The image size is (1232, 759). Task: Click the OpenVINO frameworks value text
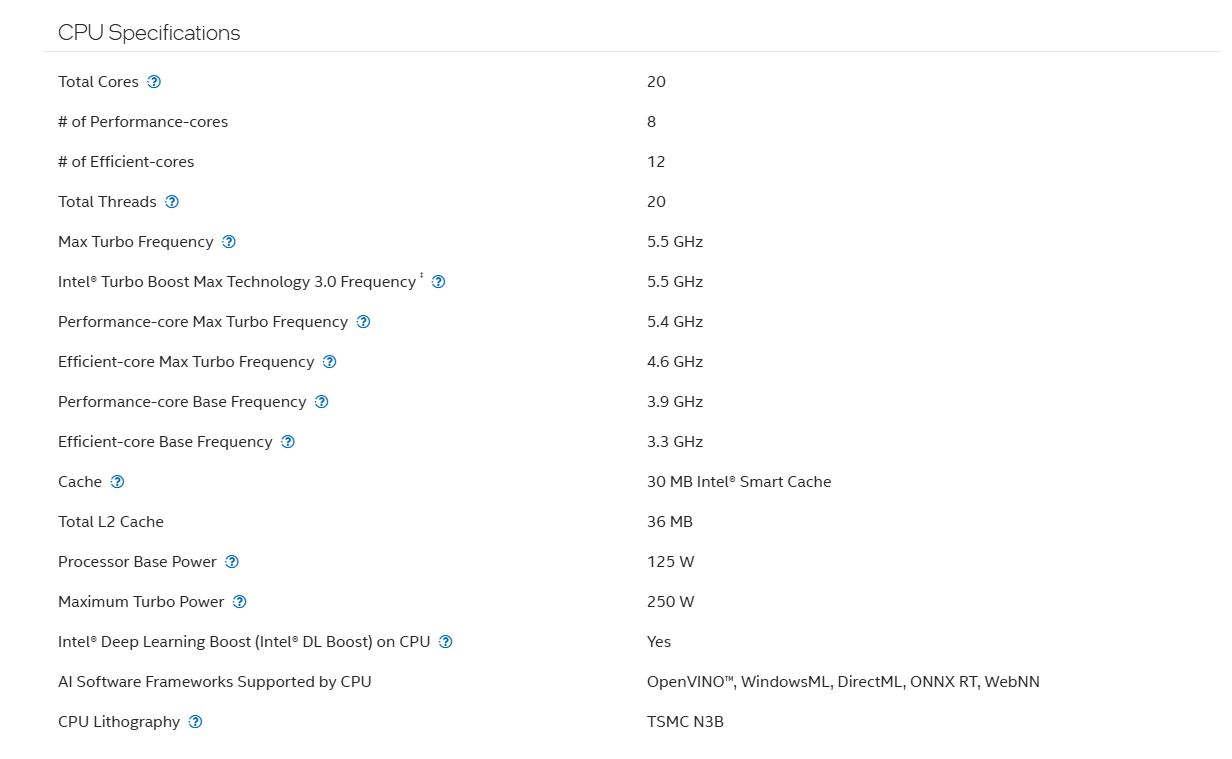843,681
